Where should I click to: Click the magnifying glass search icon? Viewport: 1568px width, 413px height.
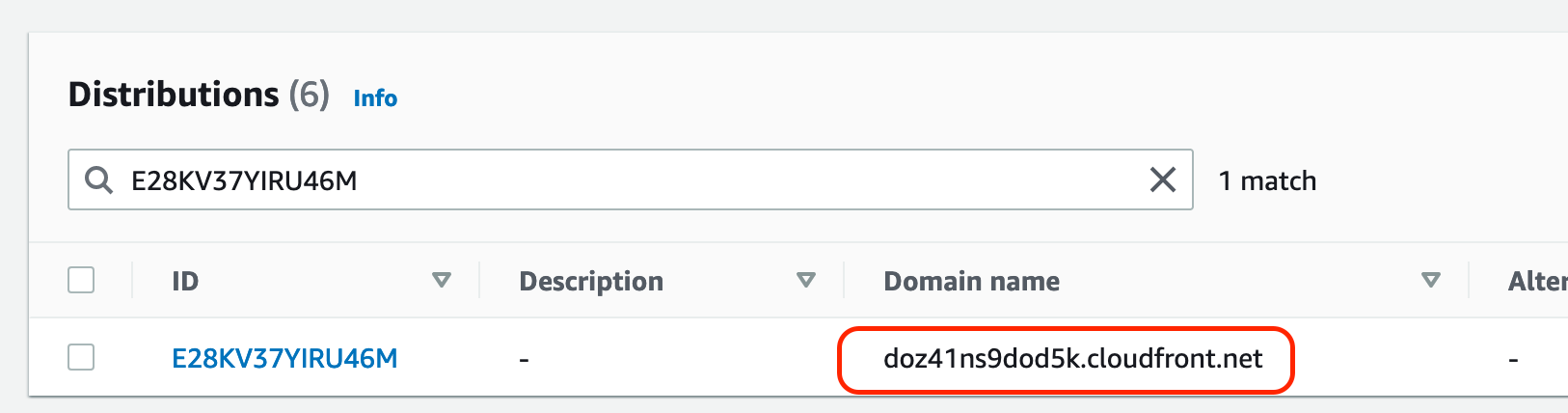pyautogui.click(x=98, y=179)
